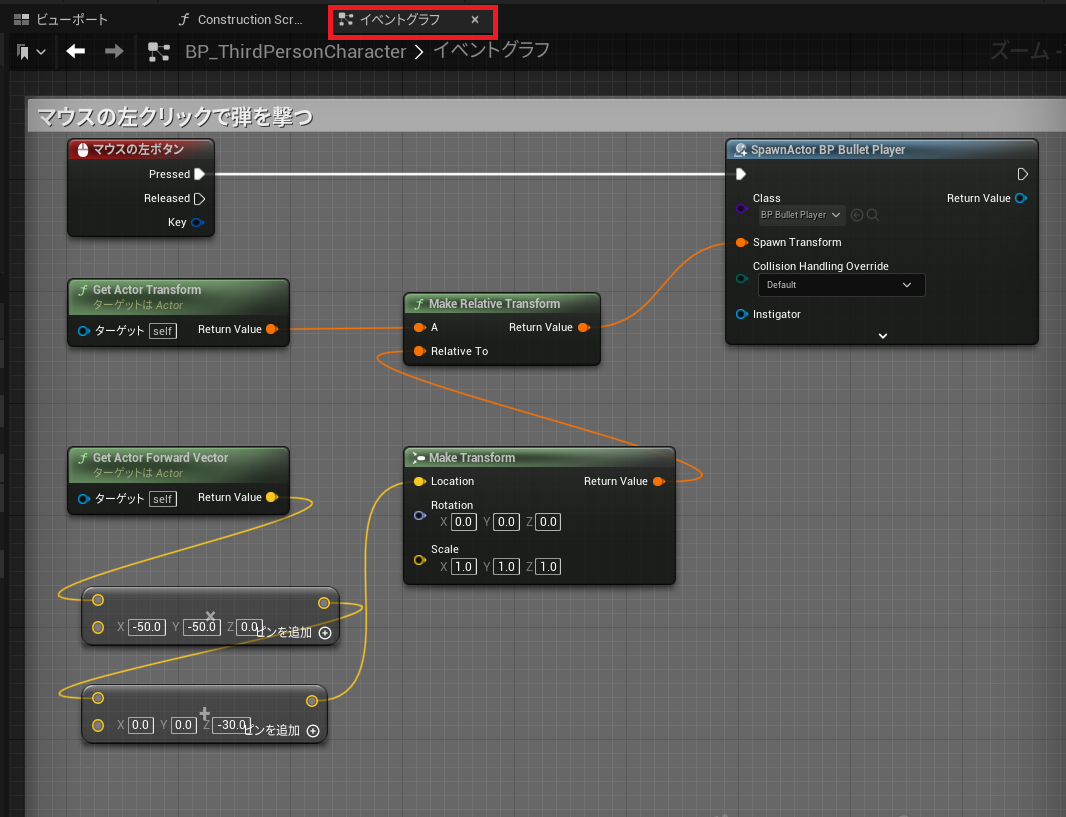Screen dimensions: 1066x817
Task: Click BP_ThirdPersonCharacter breadcrumb link
Action: (296, 52)
